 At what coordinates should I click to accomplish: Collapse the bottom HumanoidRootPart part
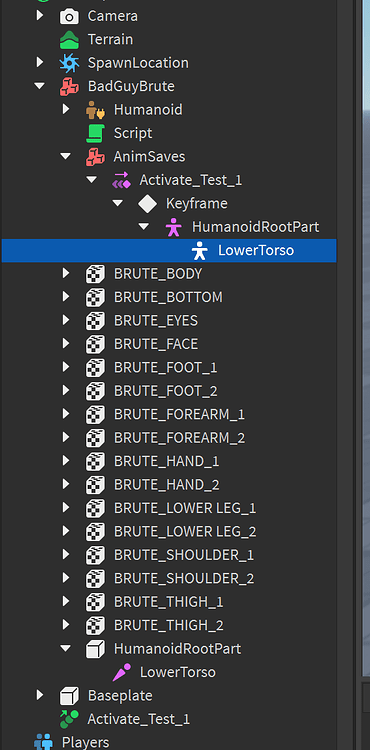pyautogui.click(x=66, y=649)
